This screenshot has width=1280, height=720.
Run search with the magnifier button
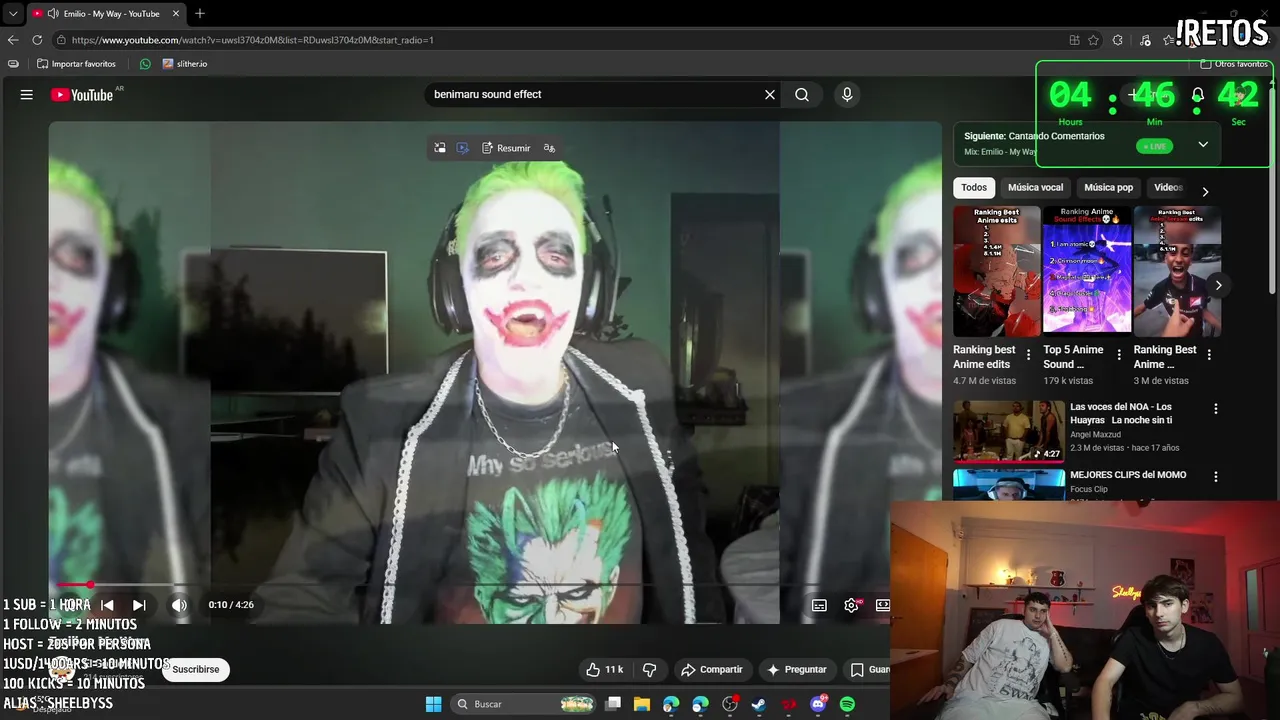point(802,95)
